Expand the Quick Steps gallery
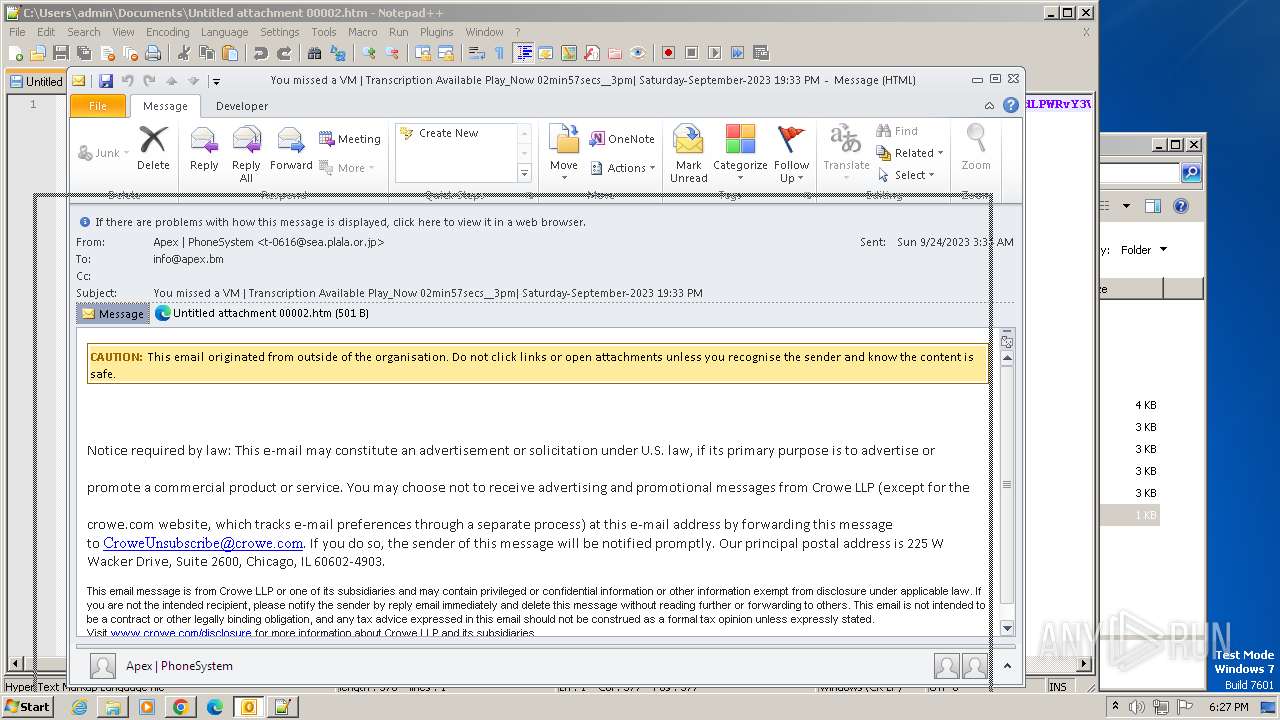 click(x=524, y=174)
